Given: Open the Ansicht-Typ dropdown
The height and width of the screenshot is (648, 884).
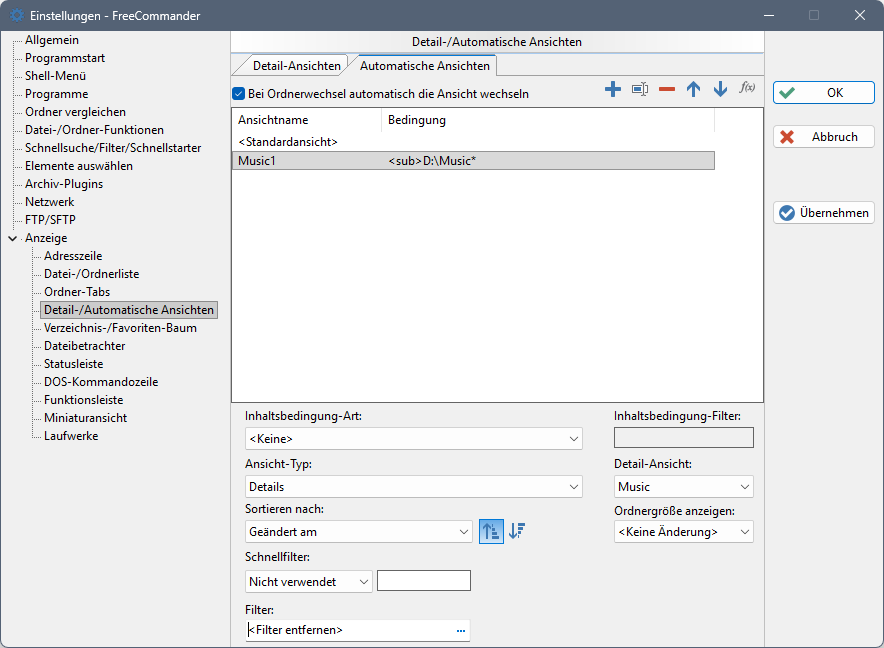Looking at the screenshot, I should coord(414,487).
